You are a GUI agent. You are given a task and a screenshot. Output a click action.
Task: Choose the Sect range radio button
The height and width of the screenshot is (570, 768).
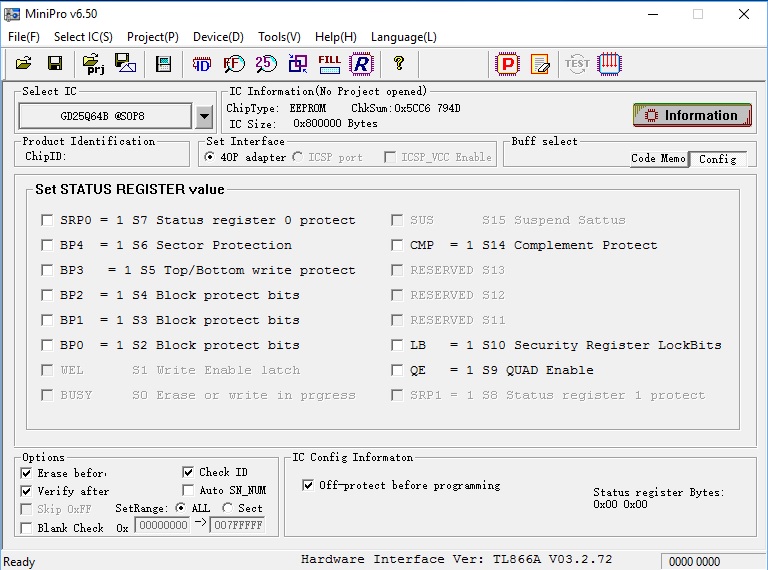(x=227, y=508)
